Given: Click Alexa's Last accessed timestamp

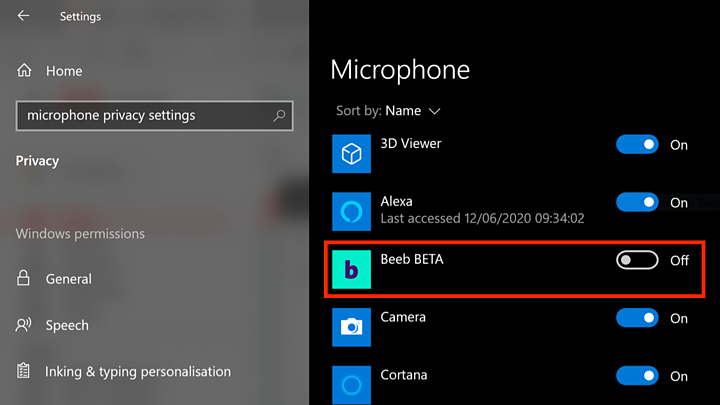Looking at the screenshot, I should pos(482,218).
